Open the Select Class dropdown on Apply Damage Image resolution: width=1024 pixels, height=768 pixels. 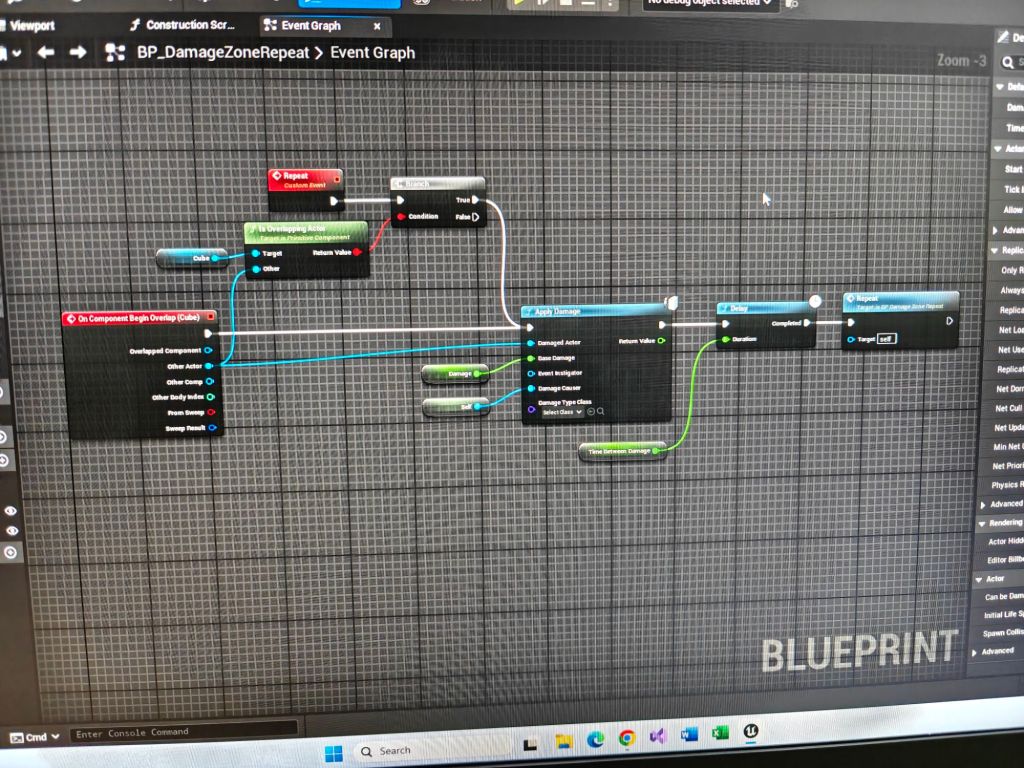click(561, 412)
